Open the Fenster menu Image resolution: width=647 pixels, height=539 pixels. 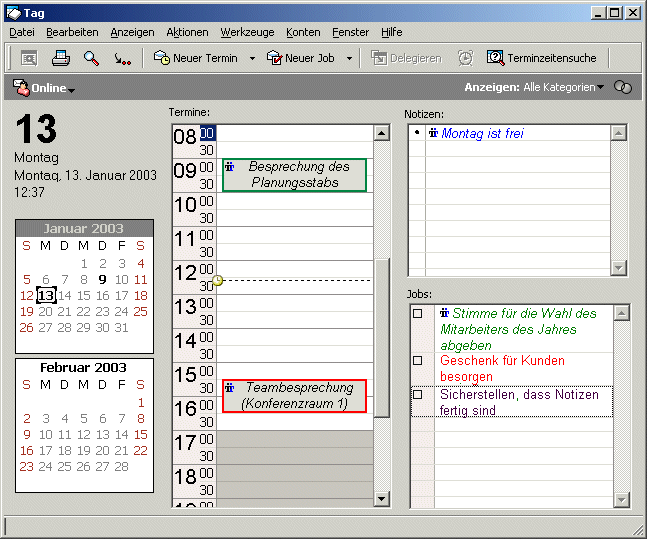point(351,32)
